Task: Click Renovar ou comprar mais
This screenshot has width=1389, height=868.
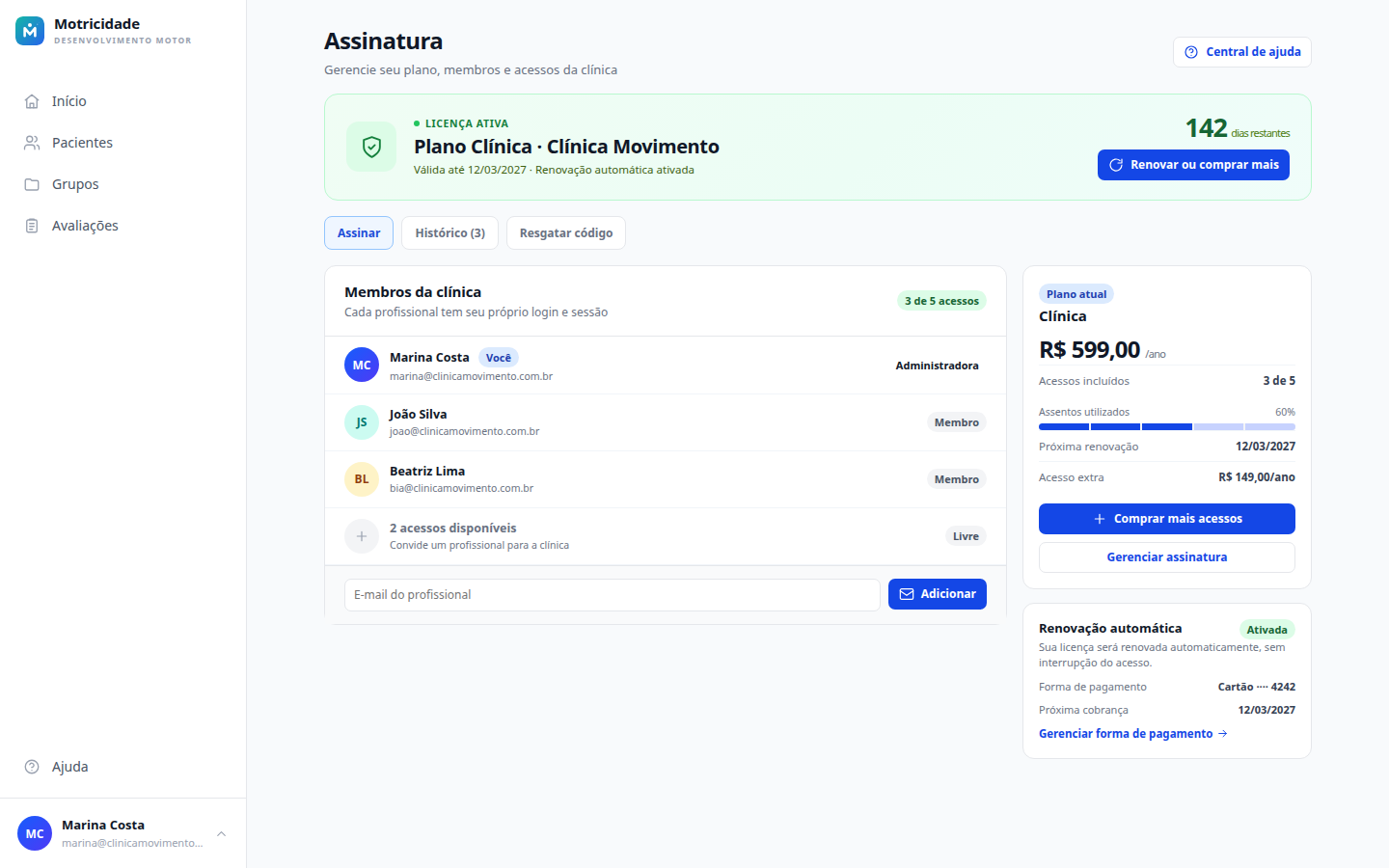Action: (x=1193, y=165)
